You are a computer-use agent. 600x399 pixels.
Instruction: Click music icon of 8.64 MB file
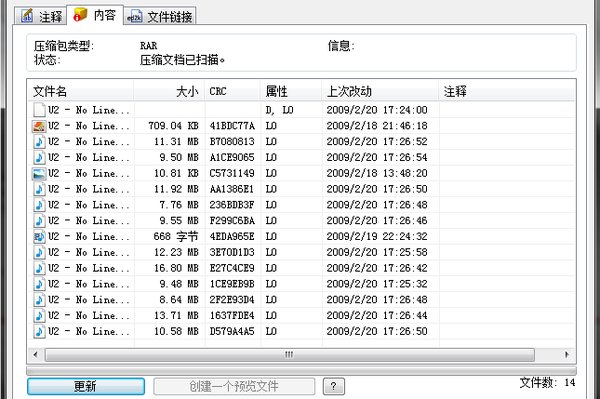point(39,300)
